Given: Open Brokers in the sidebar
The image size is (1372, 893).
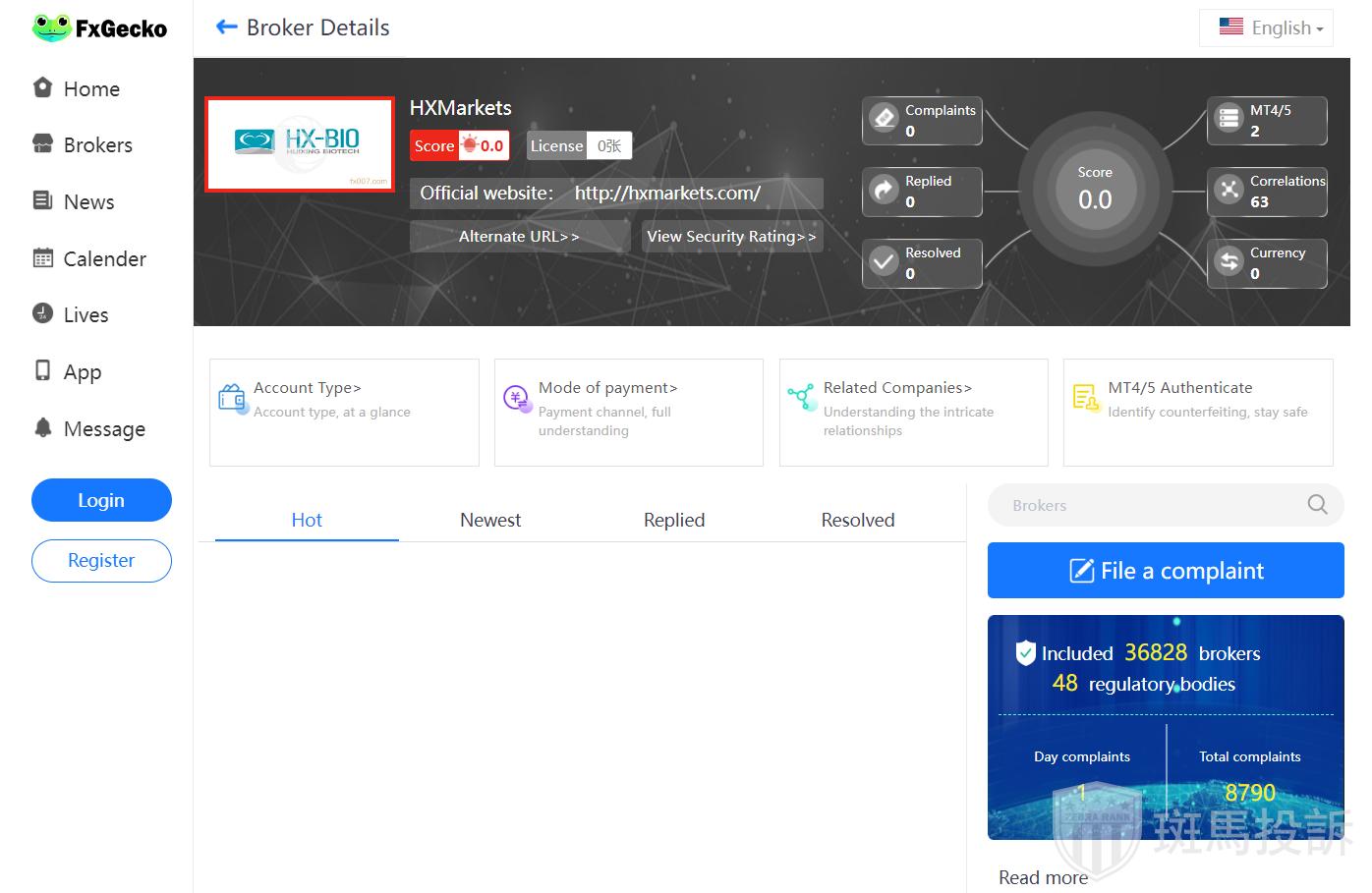Looking at the screenshot, I should 97,145.
